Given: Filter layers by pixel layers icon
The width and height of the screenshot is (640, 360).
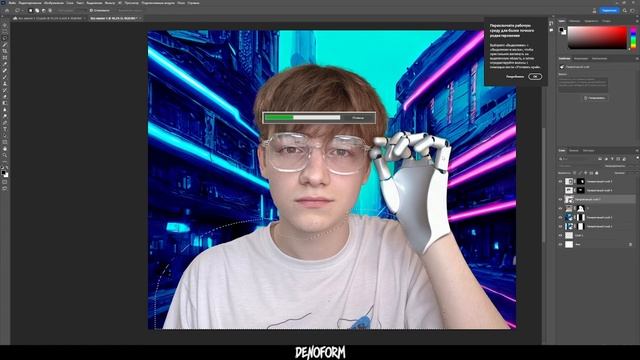Looking at the screenshot, I should (600, 158).
